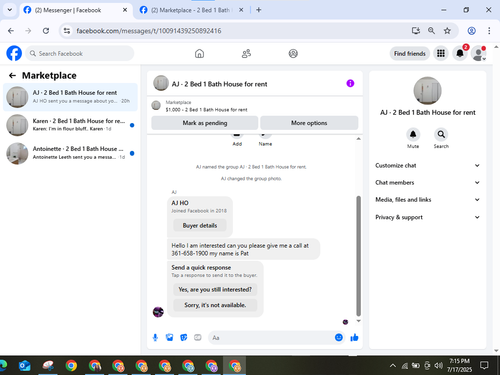Open Chrome three-dot menu
Viewport: 500px width, 375px height.
coord(489,31)
